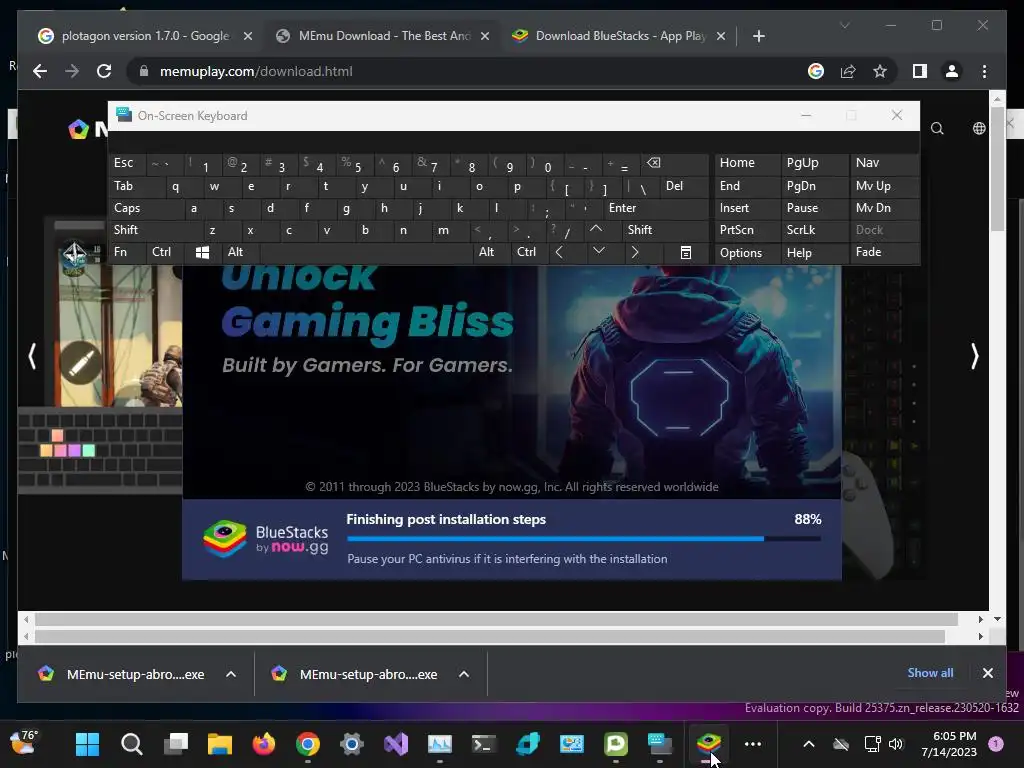
Task: Toggle the left Alt key on On-Screen Keyboard
Action: (240, 253)
